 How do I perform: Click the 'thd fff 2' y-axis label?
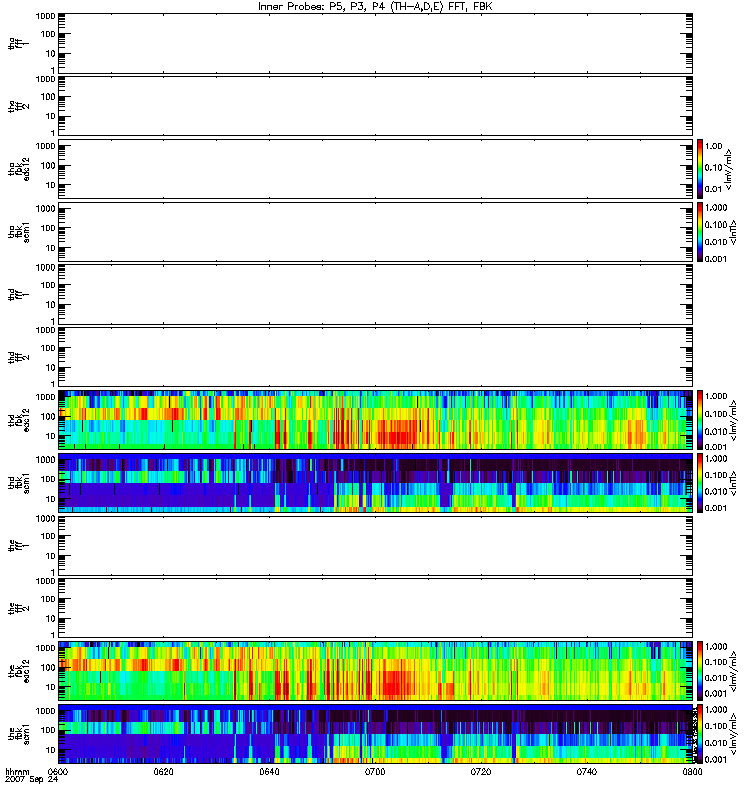[18, 357]
